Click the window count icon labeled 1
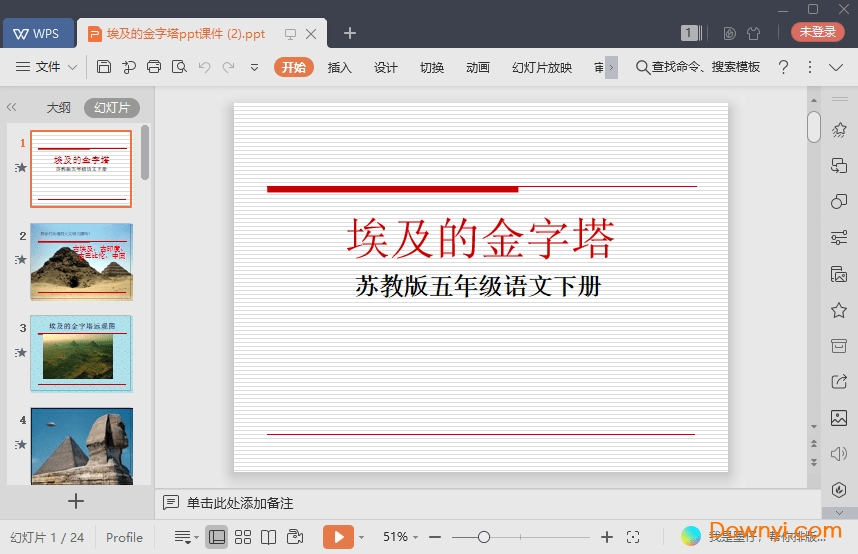Screen dimensions: 858x554 pyautogui.click(x=692, y=33)
